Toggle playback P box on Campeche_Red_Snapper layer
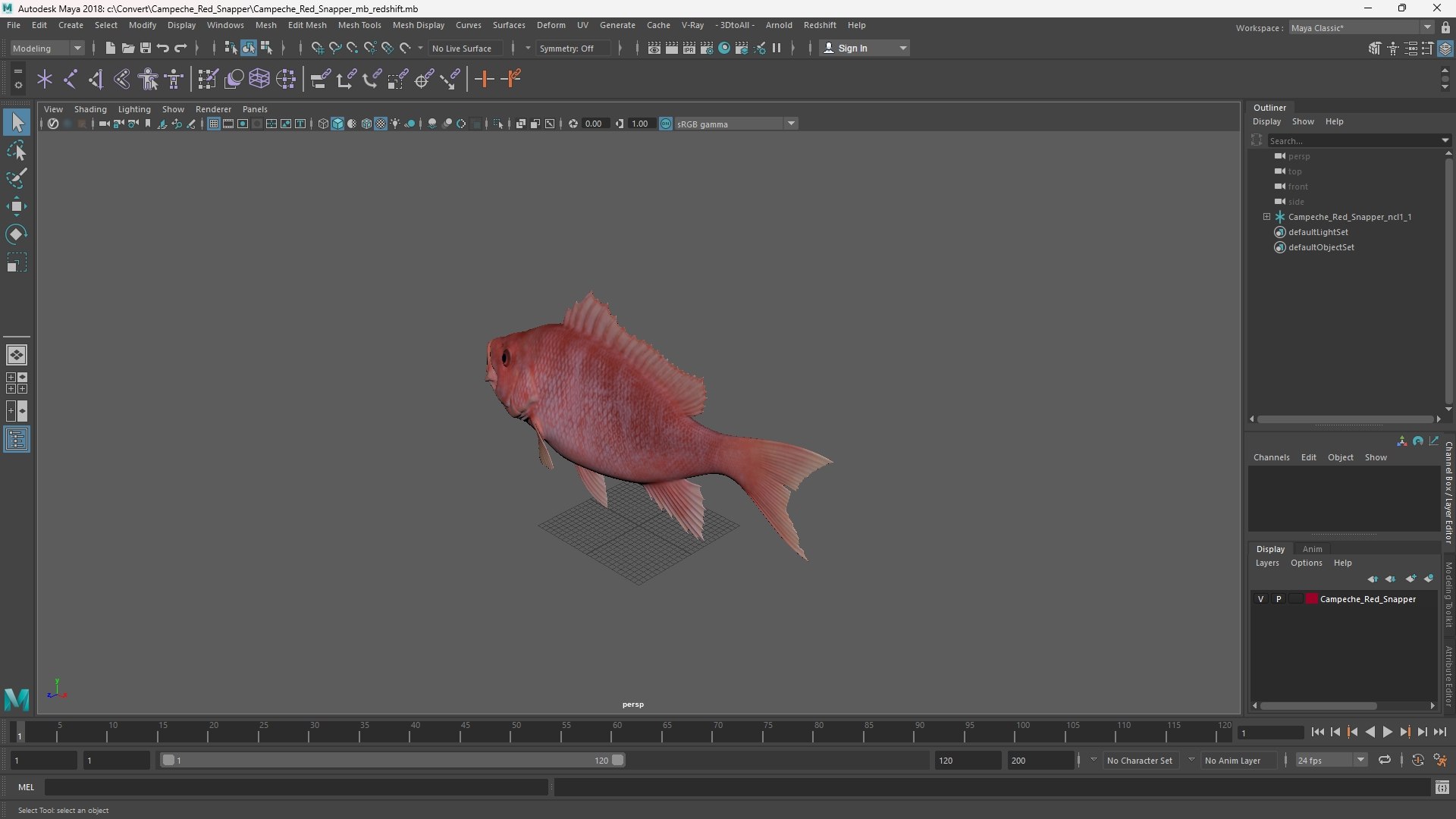 (1279, 599)
